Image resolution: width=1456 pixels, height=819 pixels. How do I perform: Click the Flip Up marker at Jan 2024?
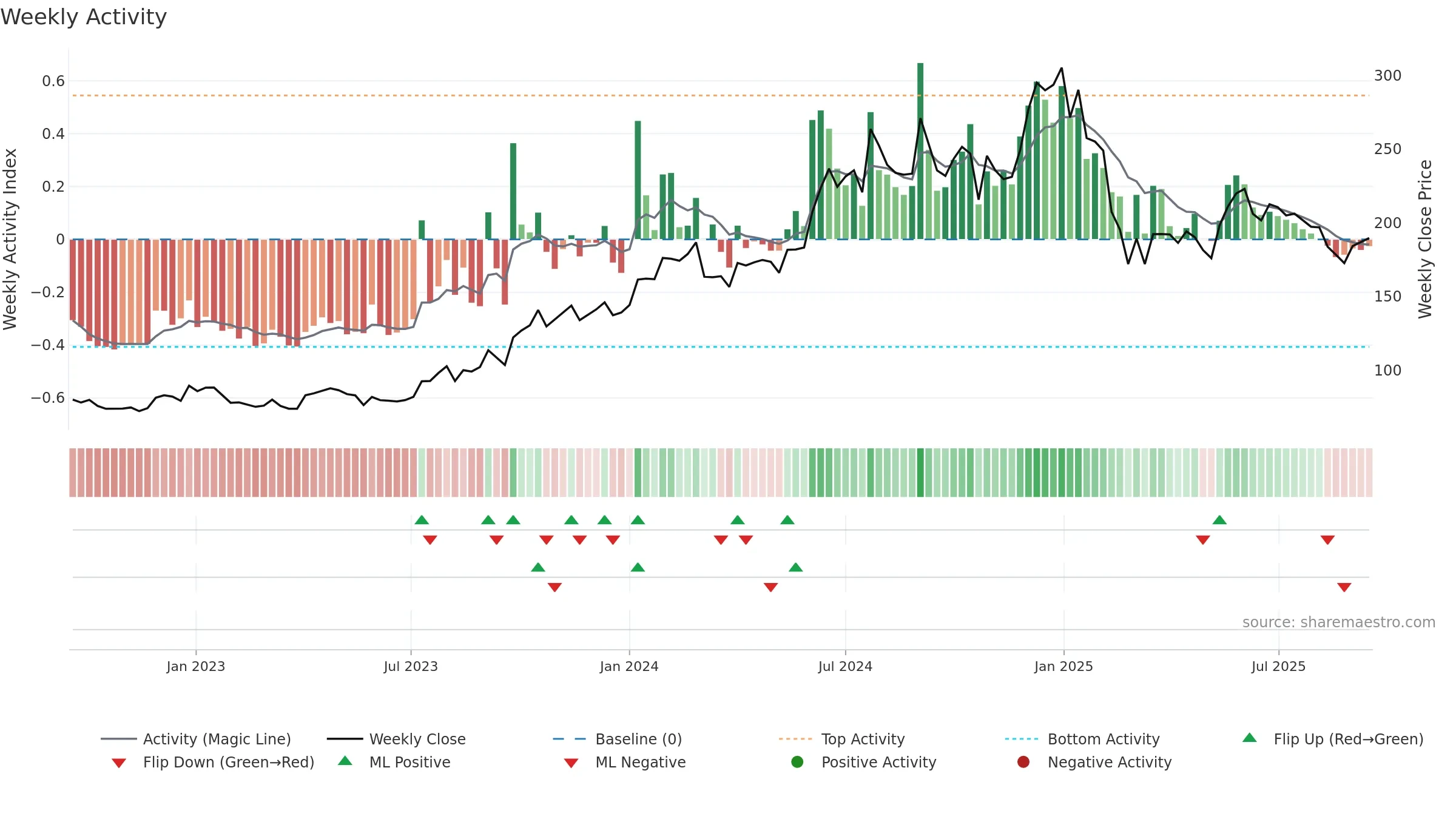pyautogui.click(x=638, y=520)
